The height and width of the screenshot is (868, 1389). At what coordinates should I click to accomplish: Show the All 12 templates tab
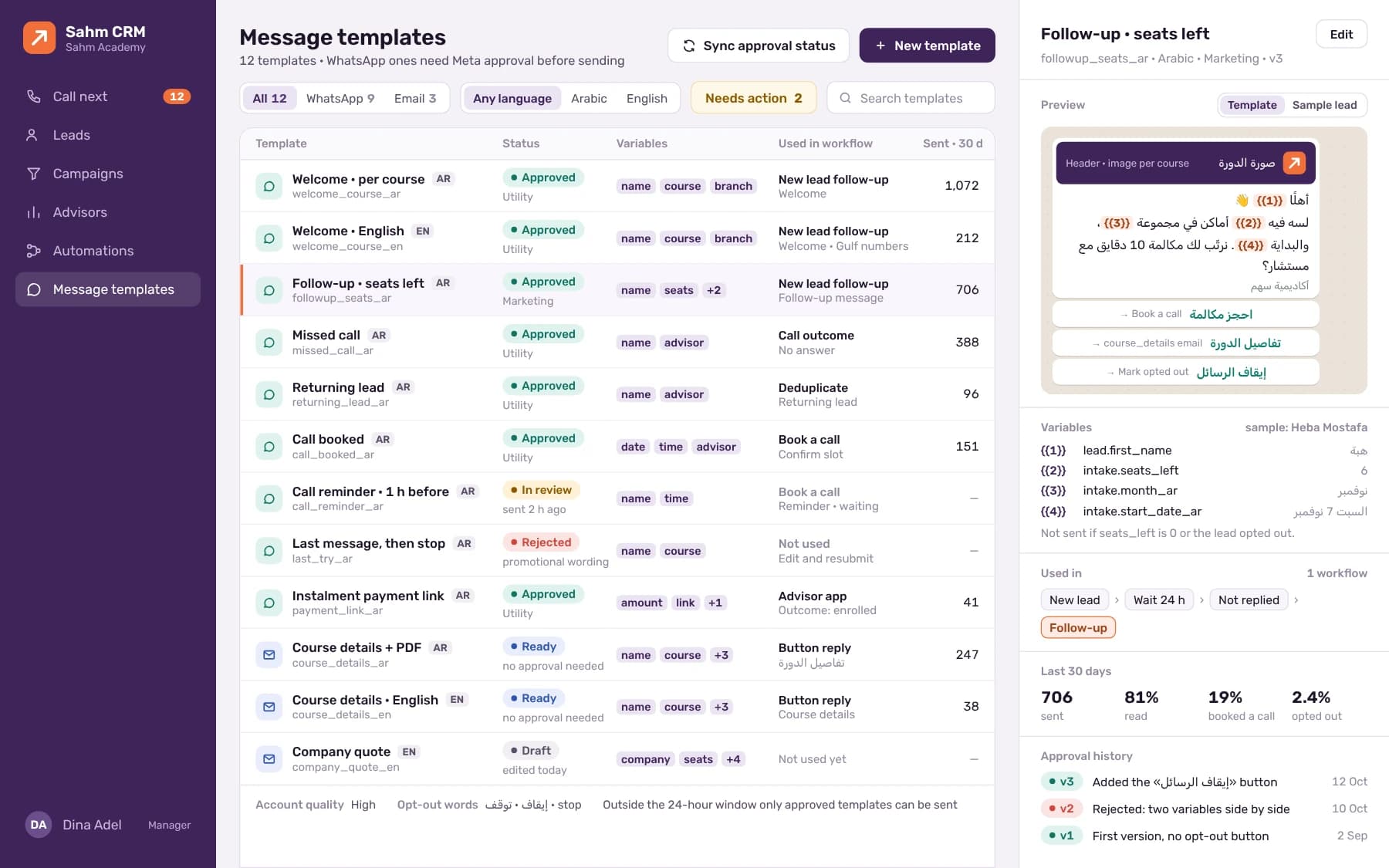pyautogui.click(x=269, y=98)
